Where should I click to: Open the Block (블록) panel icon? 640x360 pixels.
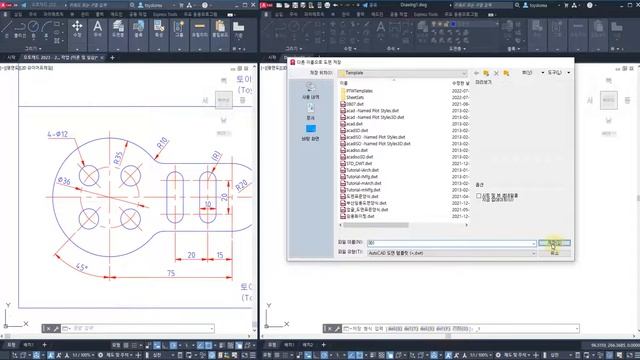tap(138, 27)
